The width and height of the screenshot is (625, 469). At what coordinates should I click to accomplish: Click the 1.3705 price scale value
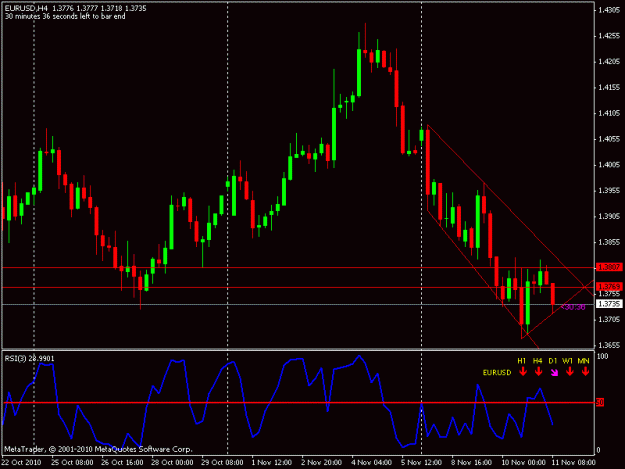609,319
